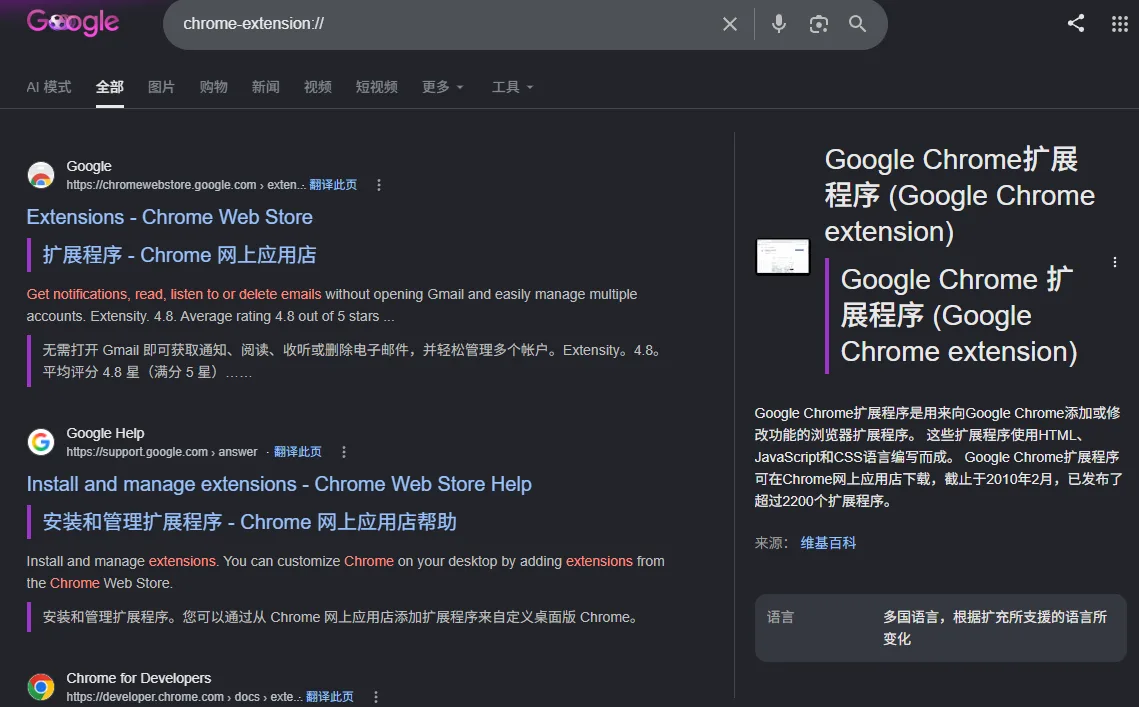This screenshot has height=707, width=1139.
Task: Start voice search with microphone icon
Action: pos(779,24)
